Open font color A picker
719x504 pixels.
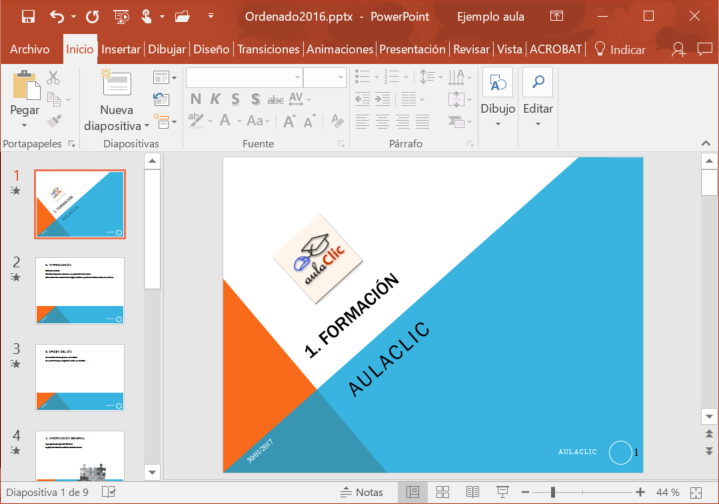[x=225, y=121]
